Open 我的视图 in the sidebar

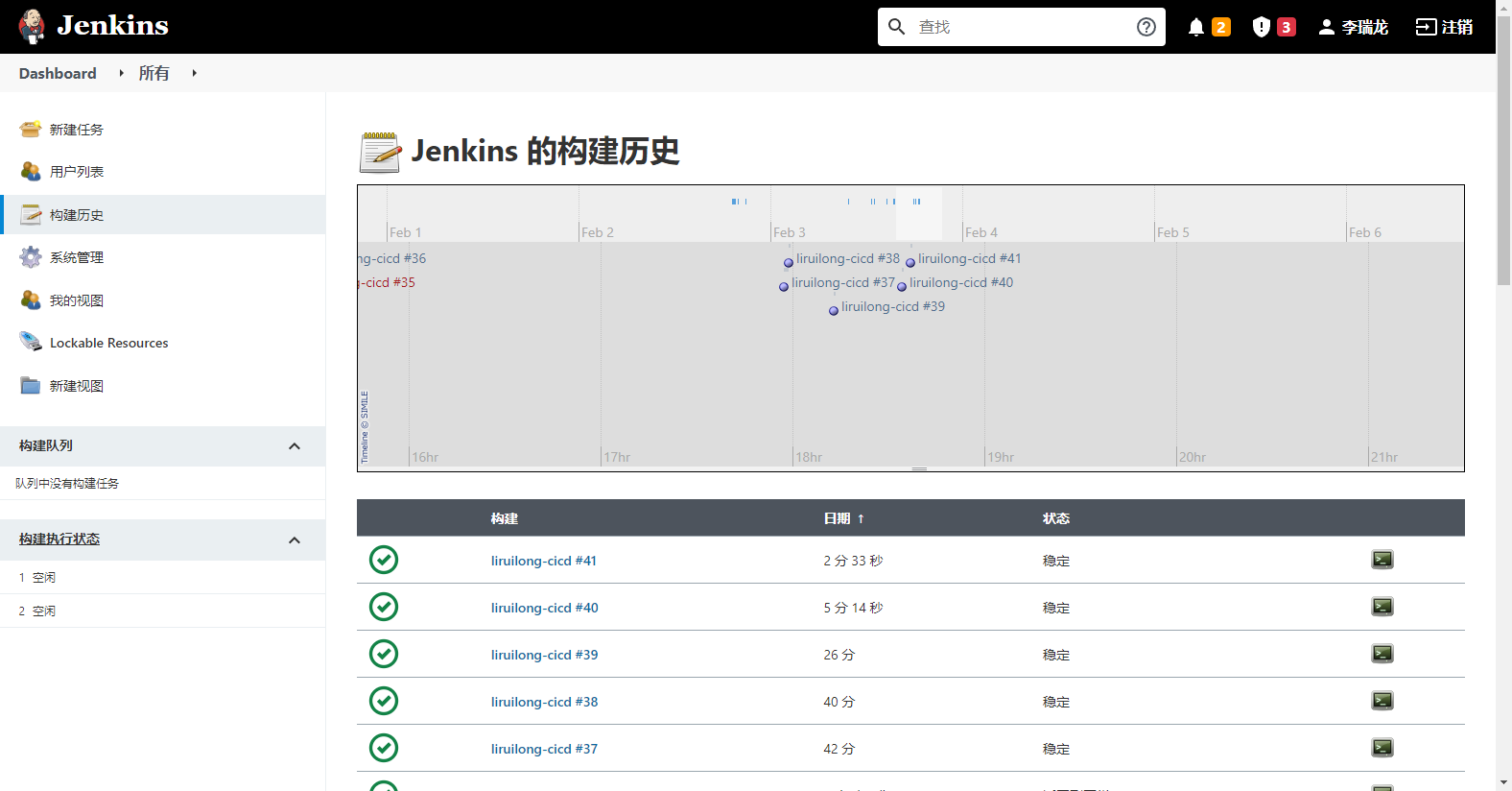pos(77,300)
